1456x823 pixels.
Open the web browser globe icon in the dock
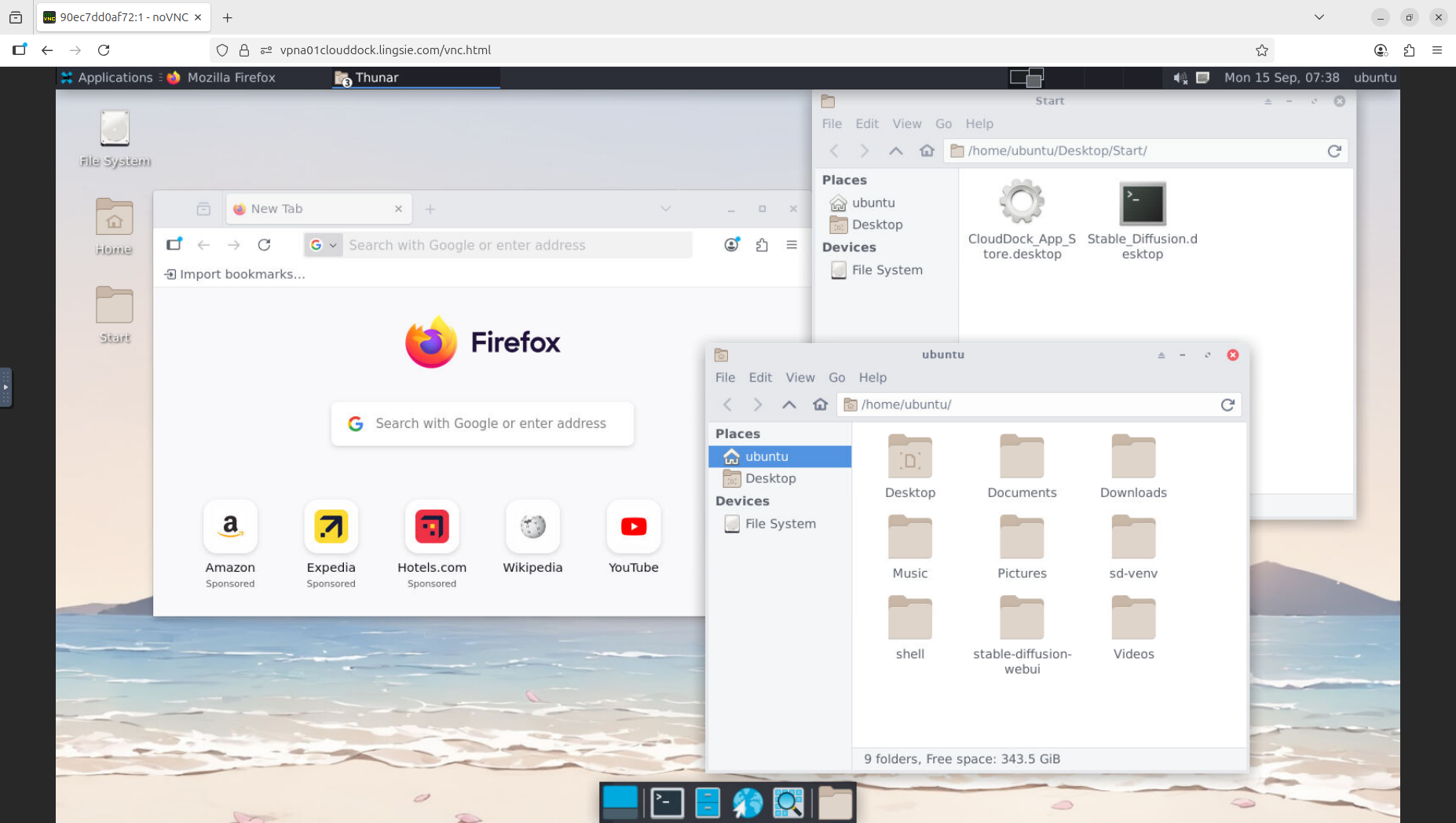pos(747,803)
